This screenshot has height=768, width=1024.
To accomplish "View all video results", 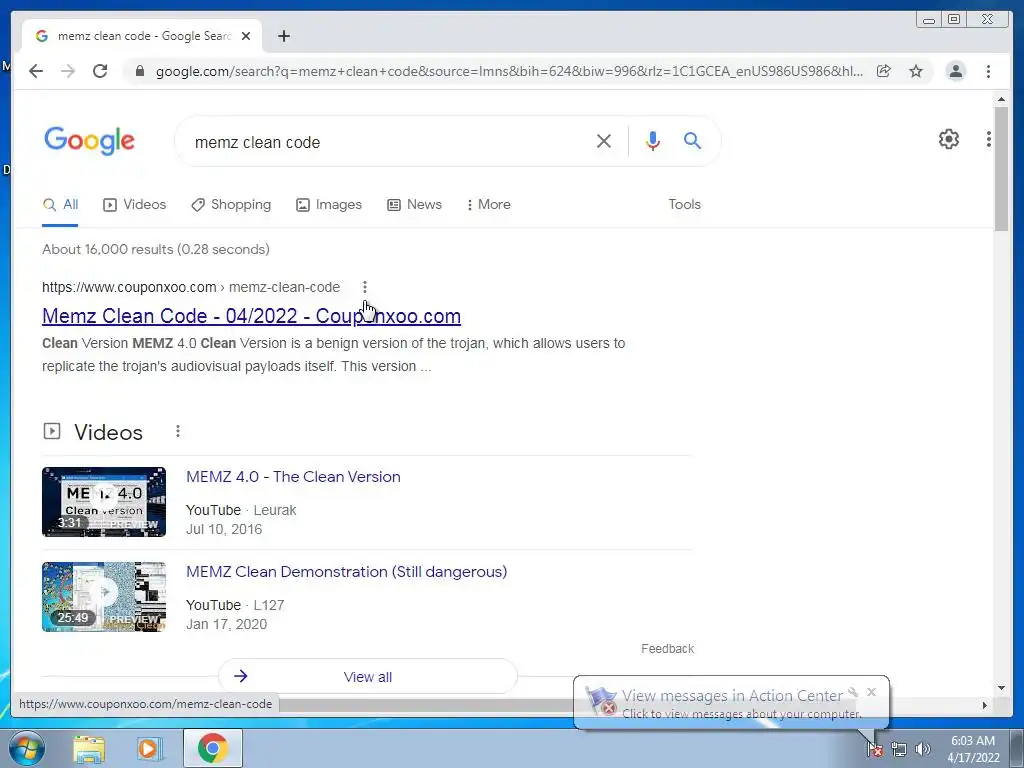I will (x=368, y=677).
